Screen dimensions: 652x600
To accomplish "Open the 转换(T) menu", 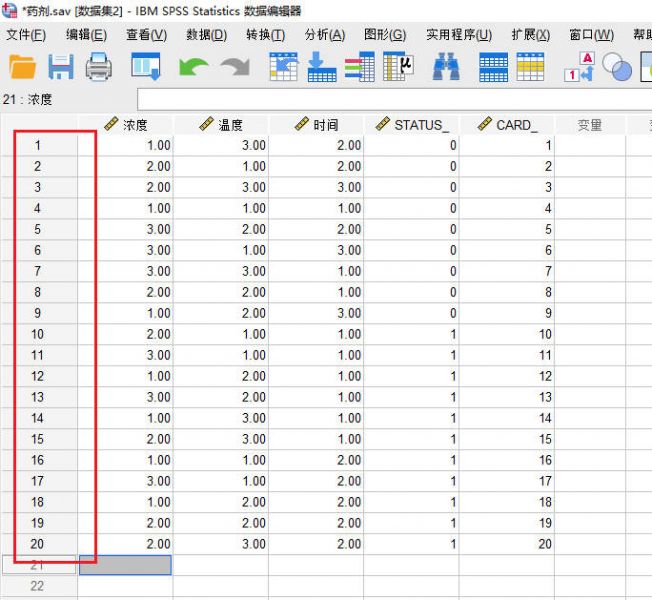I will [265, 35].
